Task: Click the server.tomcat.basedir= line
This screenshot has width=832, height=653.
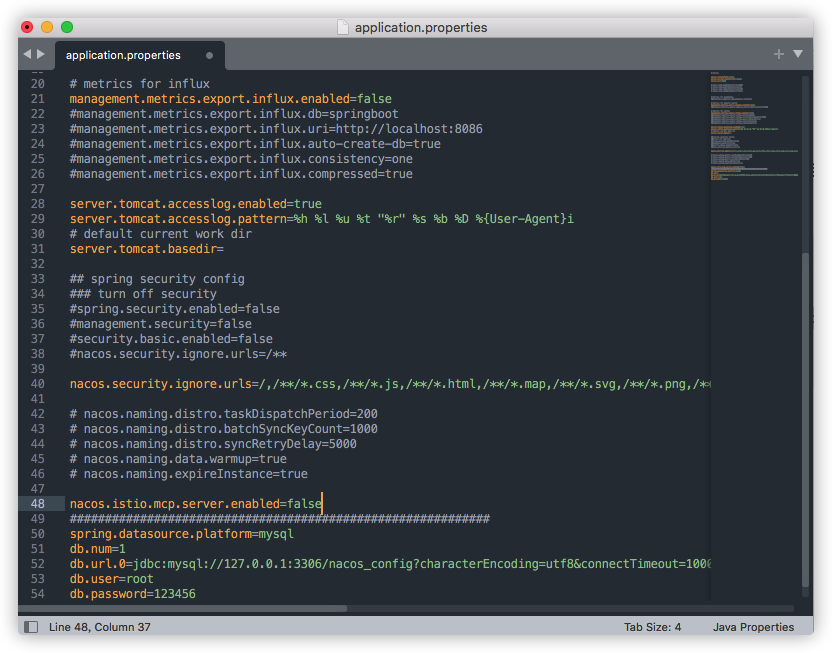Action: [146, 249]
